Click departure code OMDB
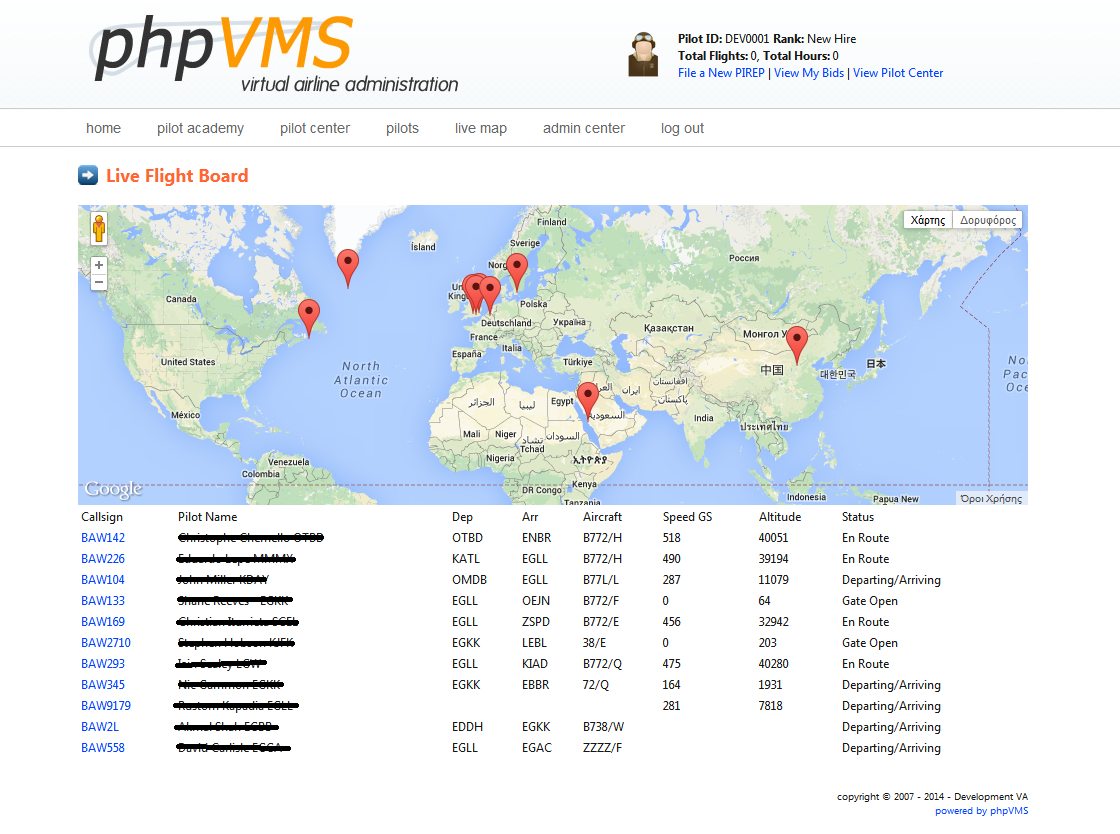The image size is (1120, 834). click(469, 580)
